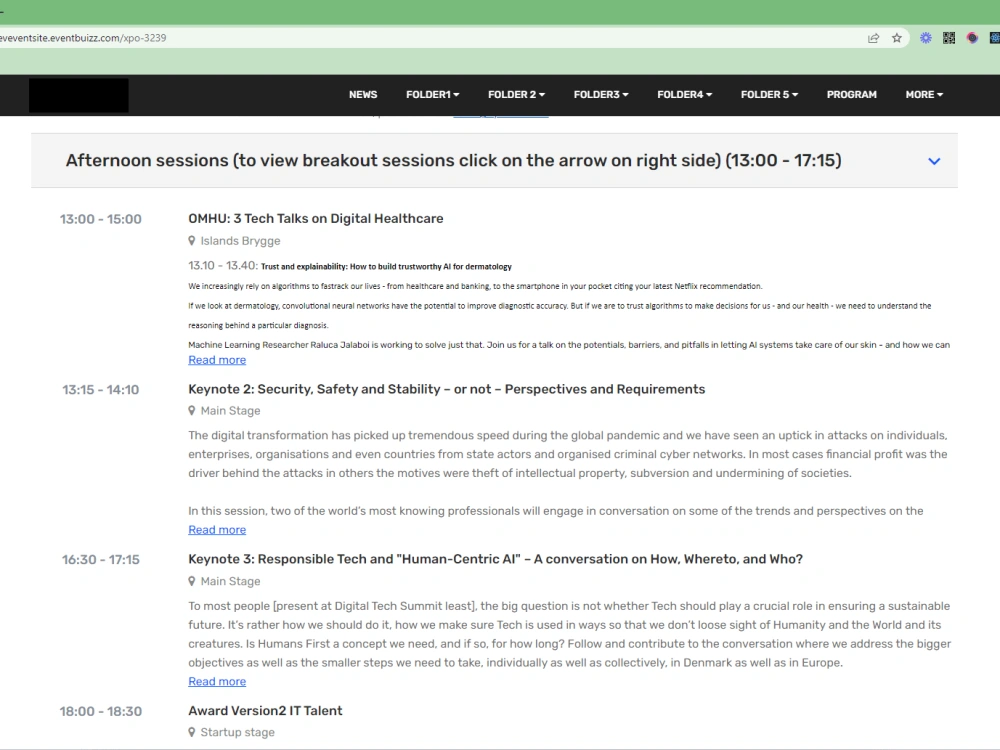
Task: Open the FOLDER 2 dropdown menu
Action: 516,94
